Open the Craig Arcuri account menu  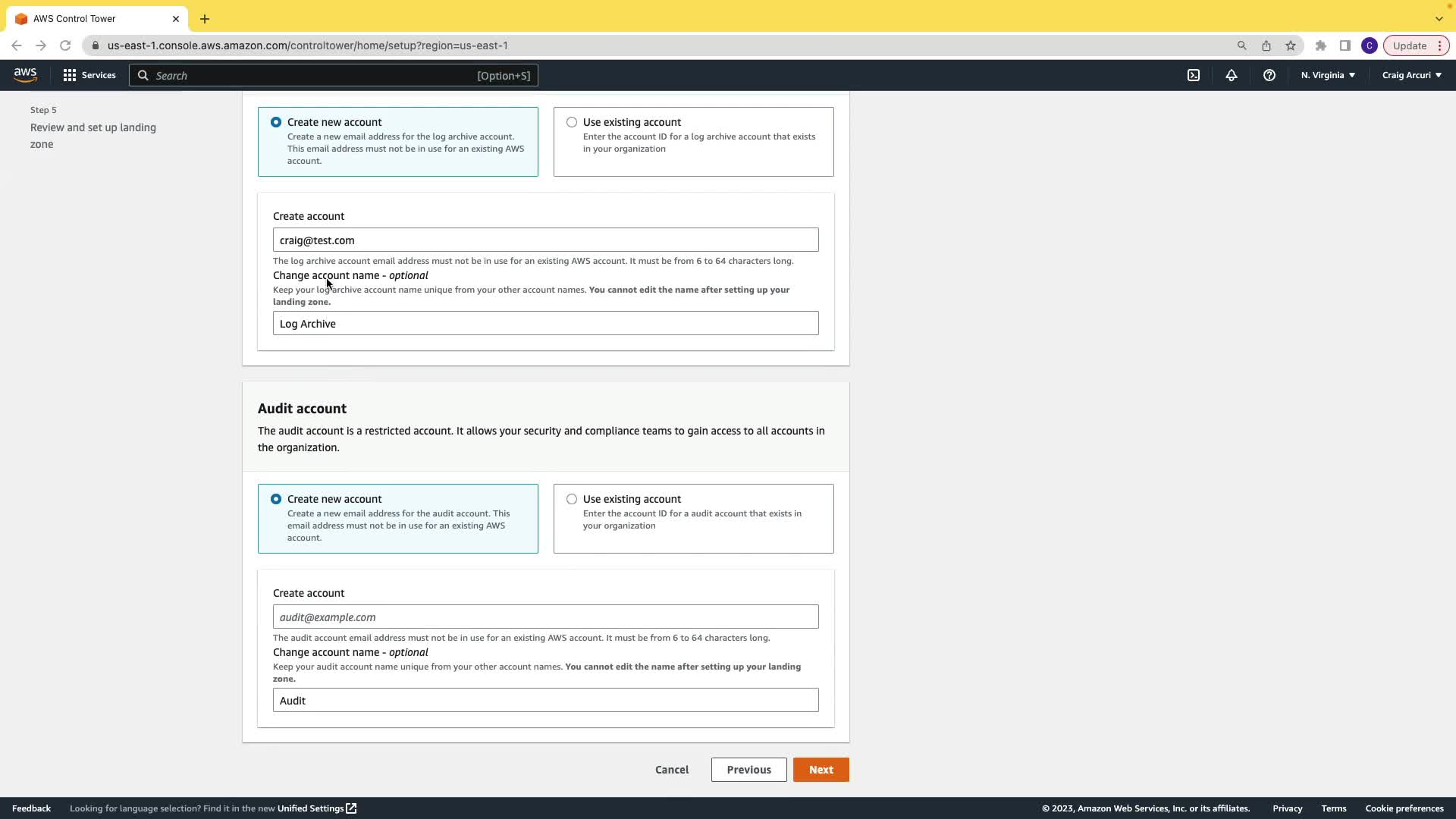(1411, 75)
